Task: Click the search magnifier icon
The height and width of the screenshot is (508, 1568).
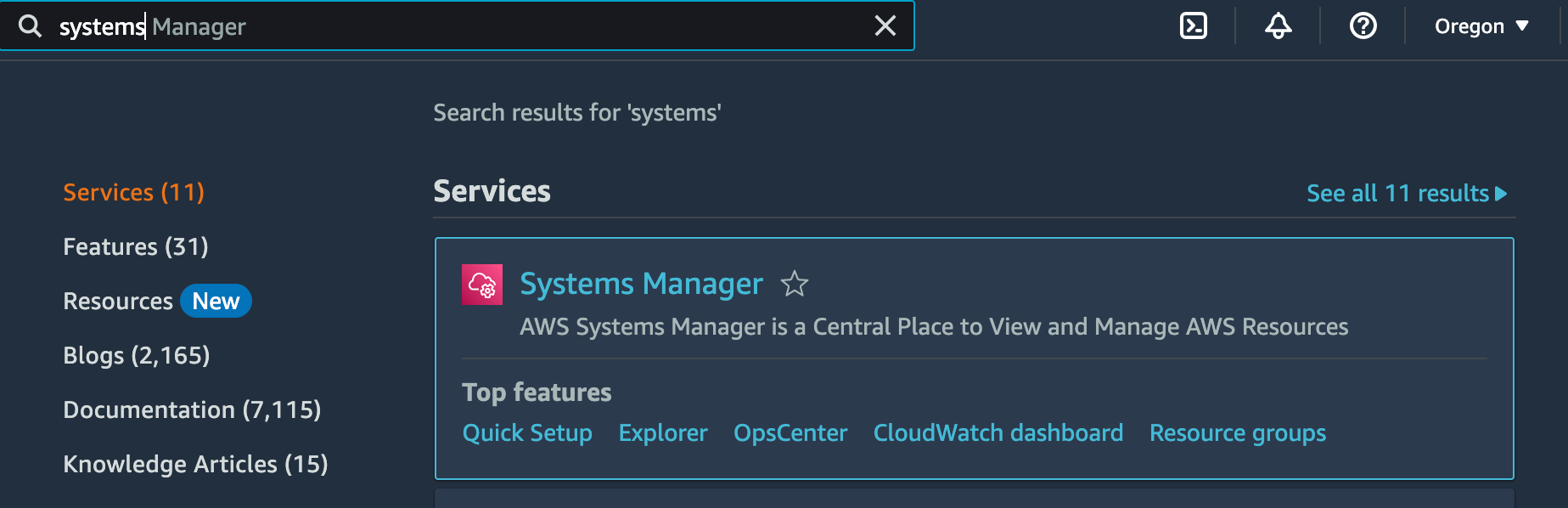Action: coord(30,26)
